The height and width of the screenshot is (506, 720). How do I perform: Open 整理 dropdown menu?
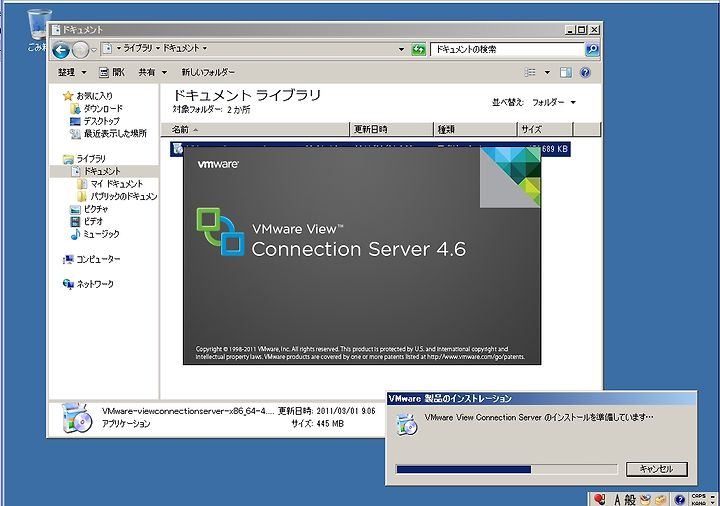[72, 72]
